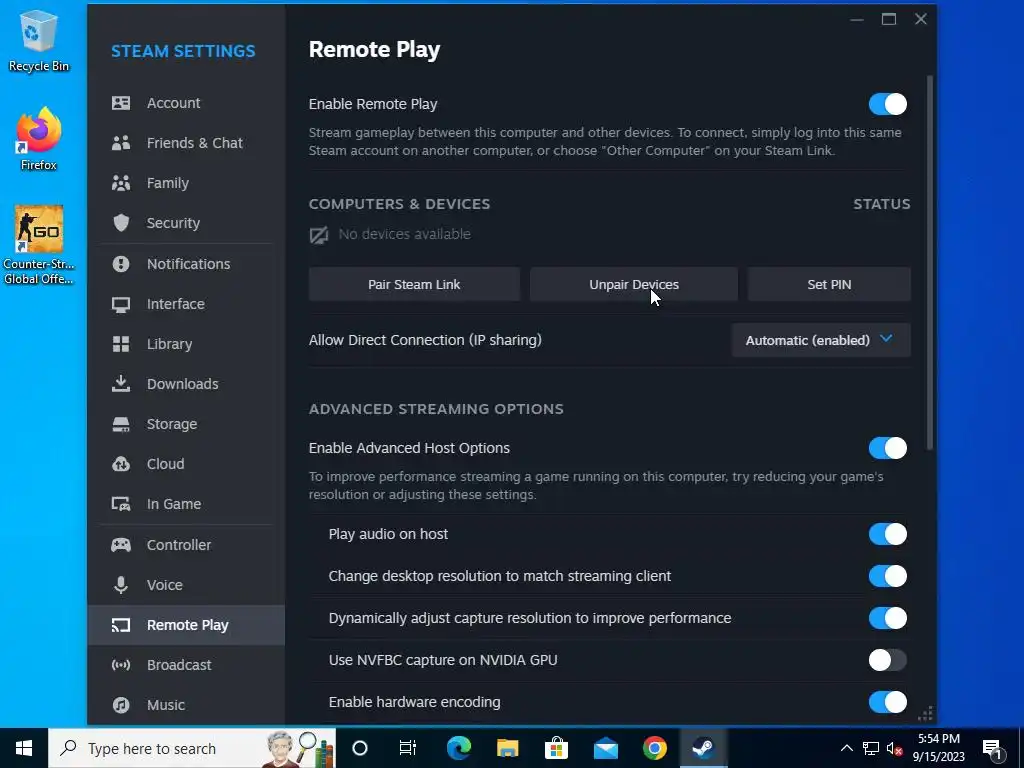Click the Cloud icon in sidebar

pos(121,464)
